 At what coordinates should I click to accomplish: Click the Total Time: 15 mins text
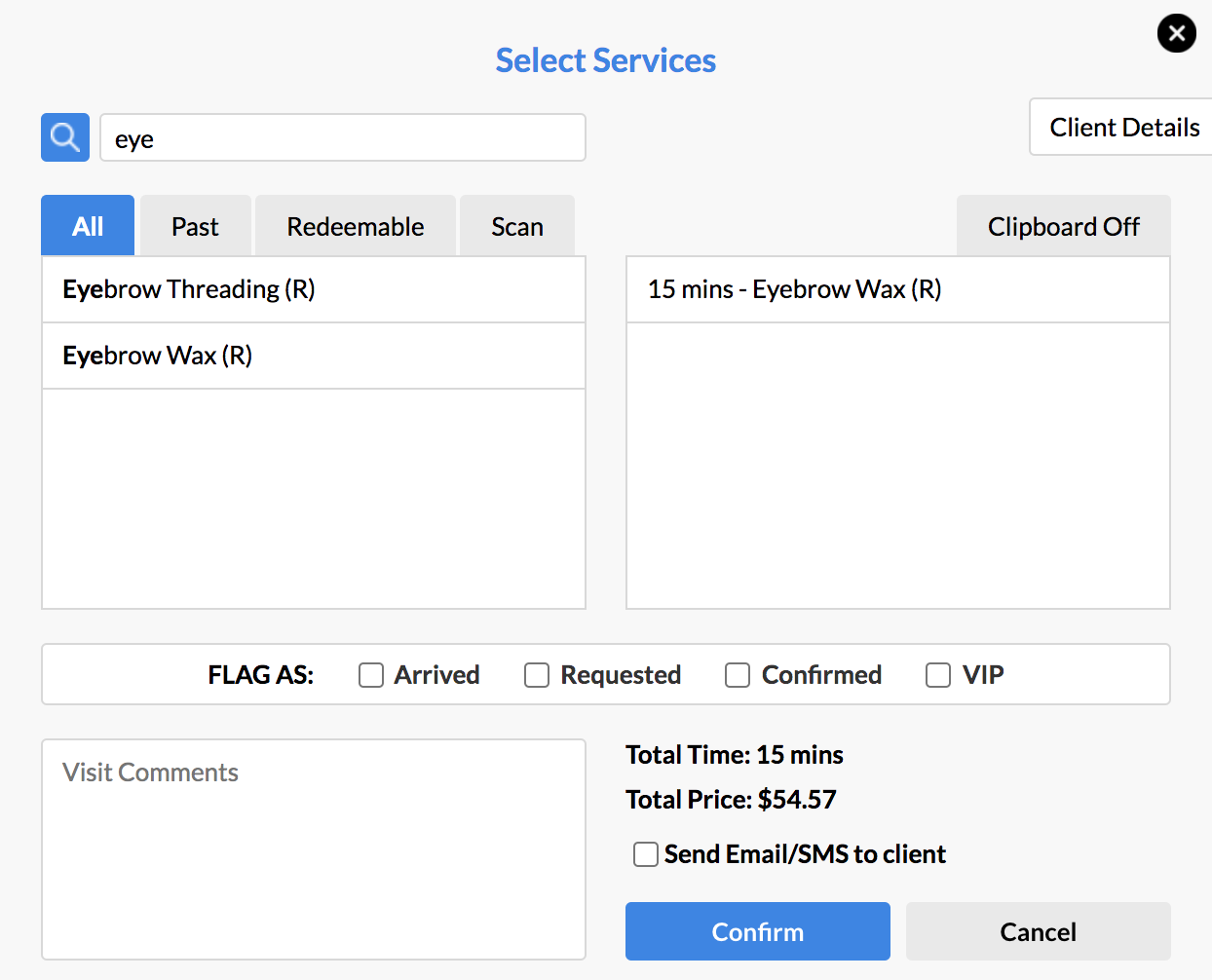coord(735,755)
